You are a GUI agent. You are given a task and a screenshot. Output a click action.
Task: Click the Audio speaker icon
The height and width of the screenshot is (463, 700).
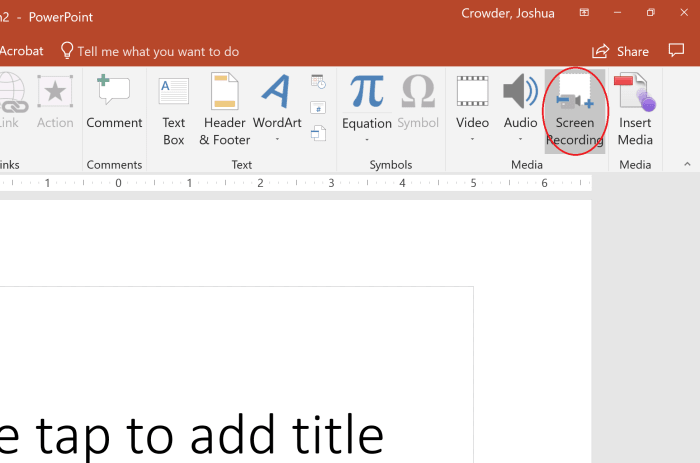[520, 91]
